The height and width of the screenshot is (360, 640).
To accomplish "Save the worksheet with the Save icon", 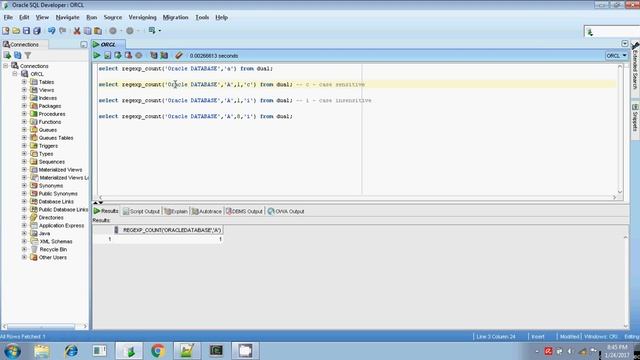I will (x=26, y=31).
